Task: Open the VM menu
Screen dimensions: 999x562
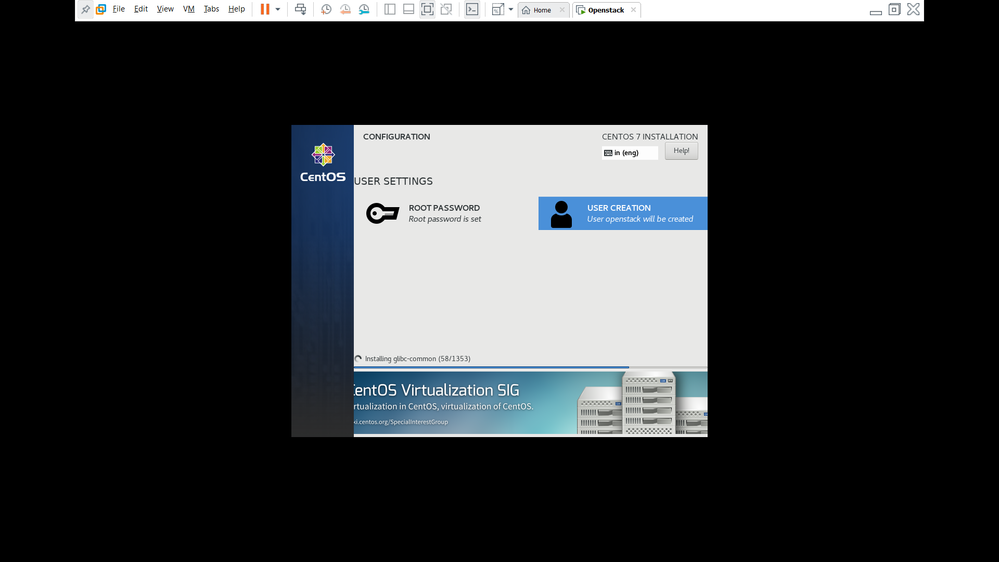Action: pos(188,9)
